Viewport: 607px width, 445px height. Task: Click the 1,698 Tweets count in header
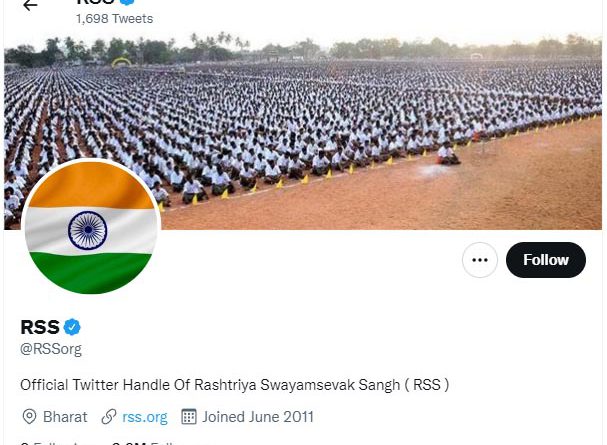click(115, 19)
